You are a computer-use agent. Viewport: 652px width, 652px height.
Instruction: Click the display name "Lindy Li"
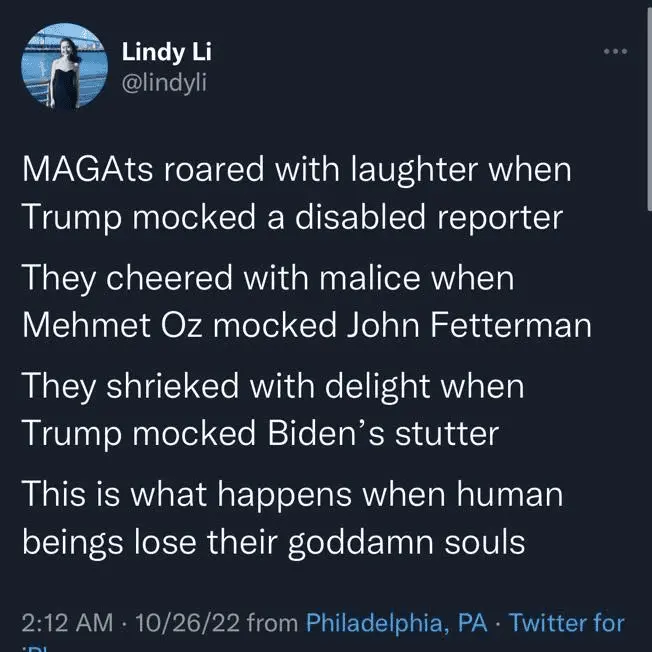(165, 51)
